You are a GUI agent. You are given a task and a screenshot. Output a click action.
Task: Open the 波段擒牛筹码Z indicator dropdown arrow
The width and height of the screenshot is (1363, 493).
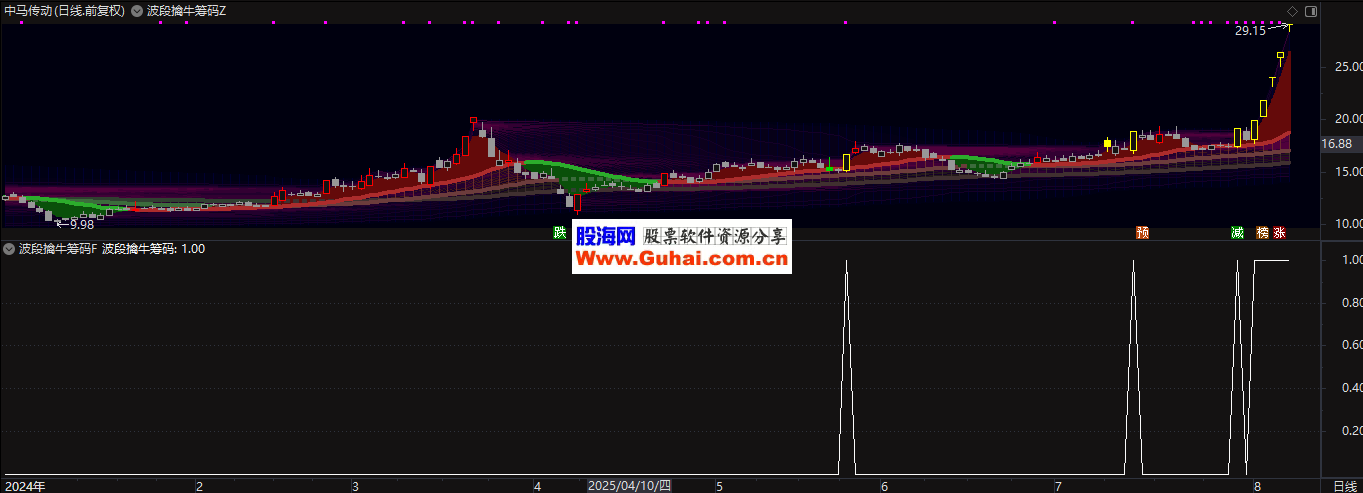[137, 11]
